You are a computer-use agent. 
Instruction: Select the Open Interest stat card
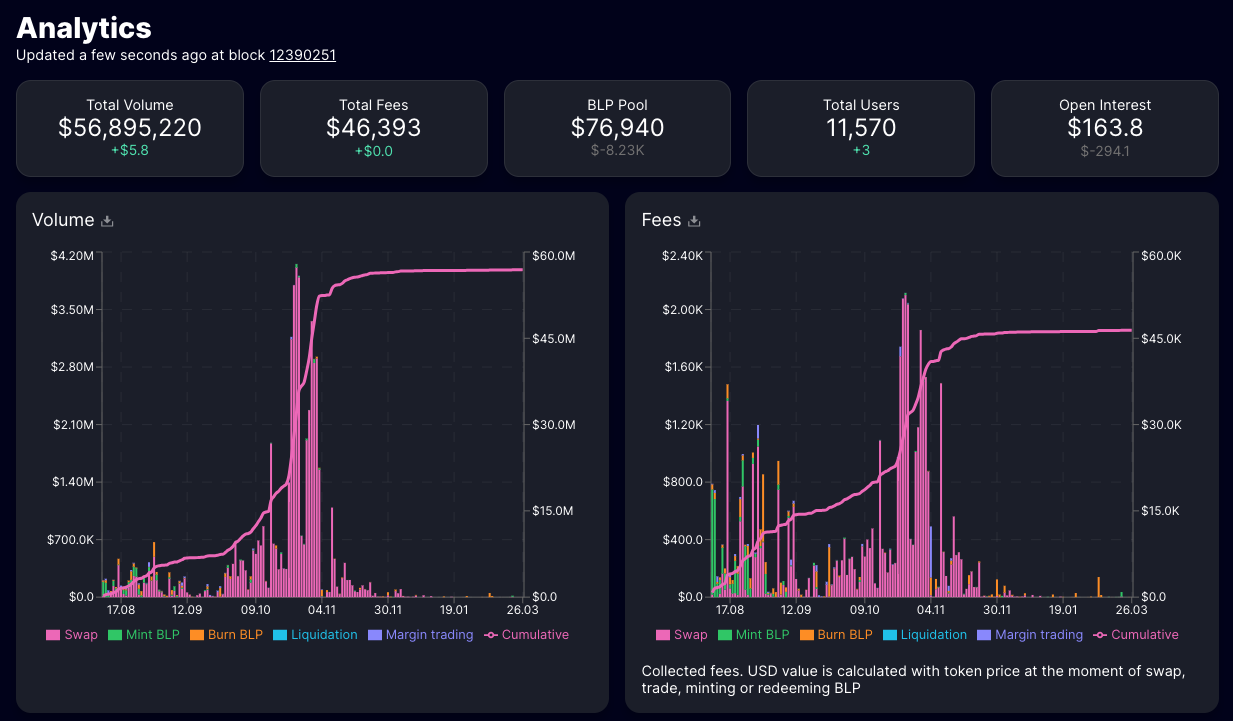coord(1105,128)
